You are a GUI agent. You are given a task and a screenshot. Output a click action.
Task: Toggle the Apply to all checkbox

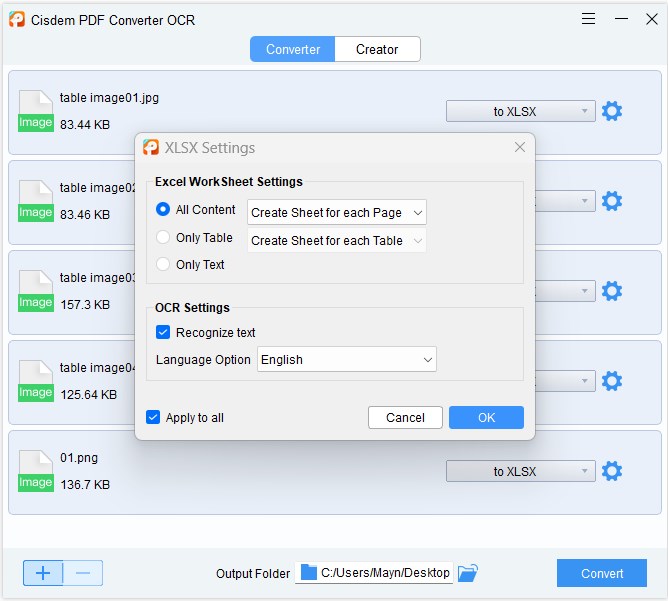pos(153,417)
